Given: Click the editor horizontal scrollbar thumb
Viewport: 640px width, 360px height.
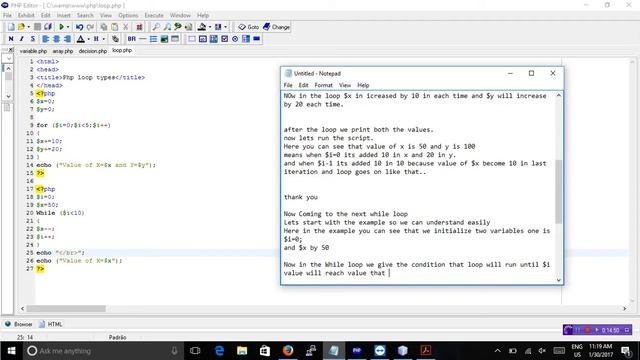Looking at the screenshot, I should click(x=66, y=309).
